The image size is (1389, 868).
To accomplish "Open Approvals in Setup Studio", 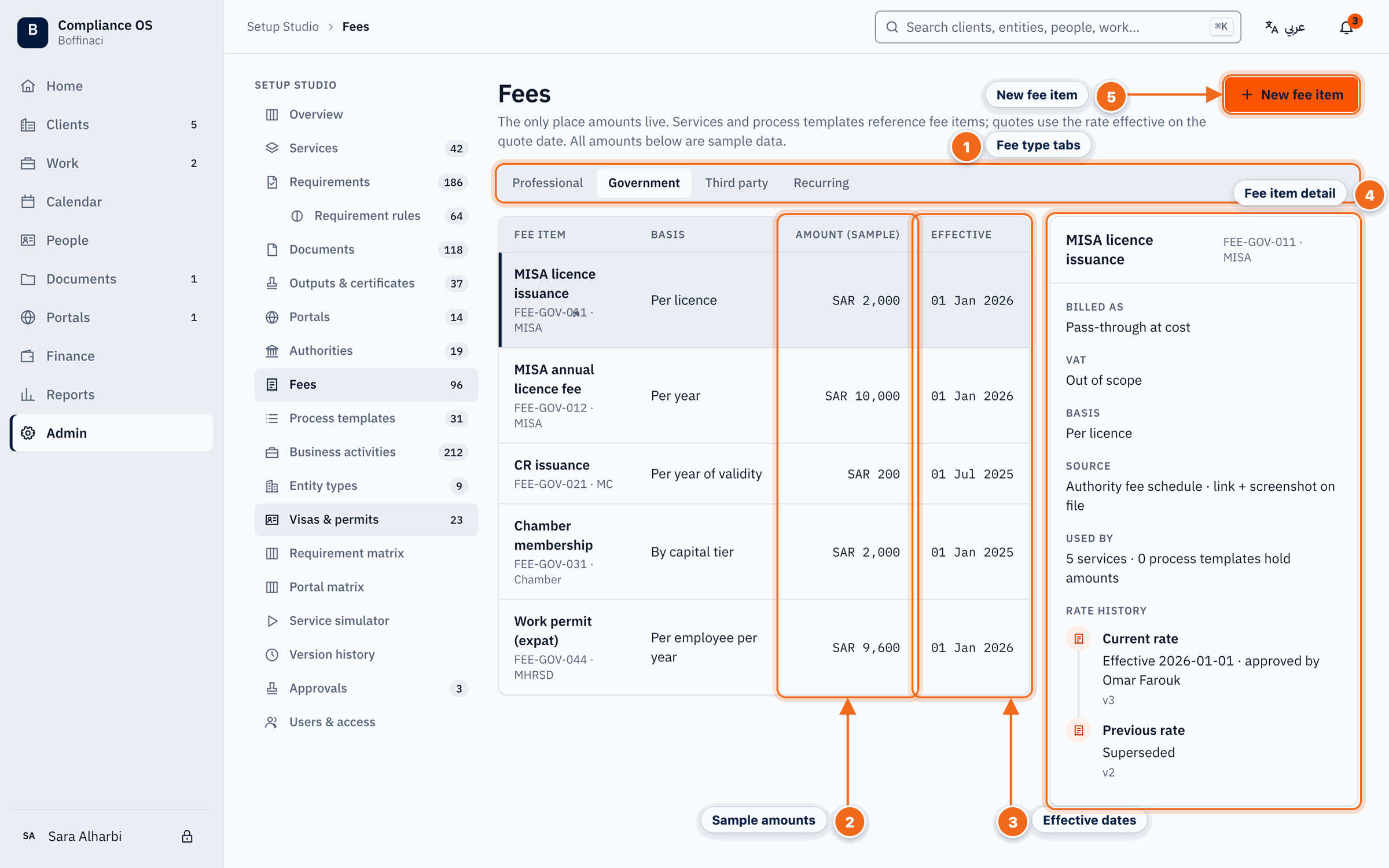I will 366,688.
